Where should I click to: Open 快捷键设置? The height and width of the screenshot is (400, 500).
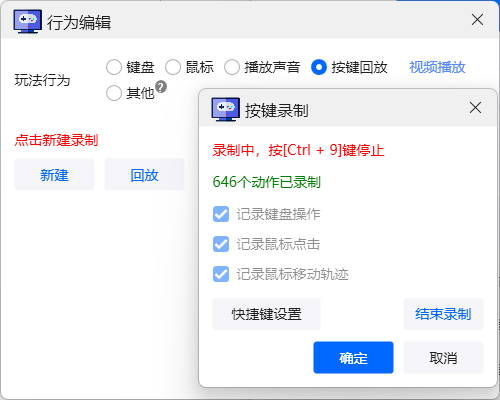coord(266,314)
